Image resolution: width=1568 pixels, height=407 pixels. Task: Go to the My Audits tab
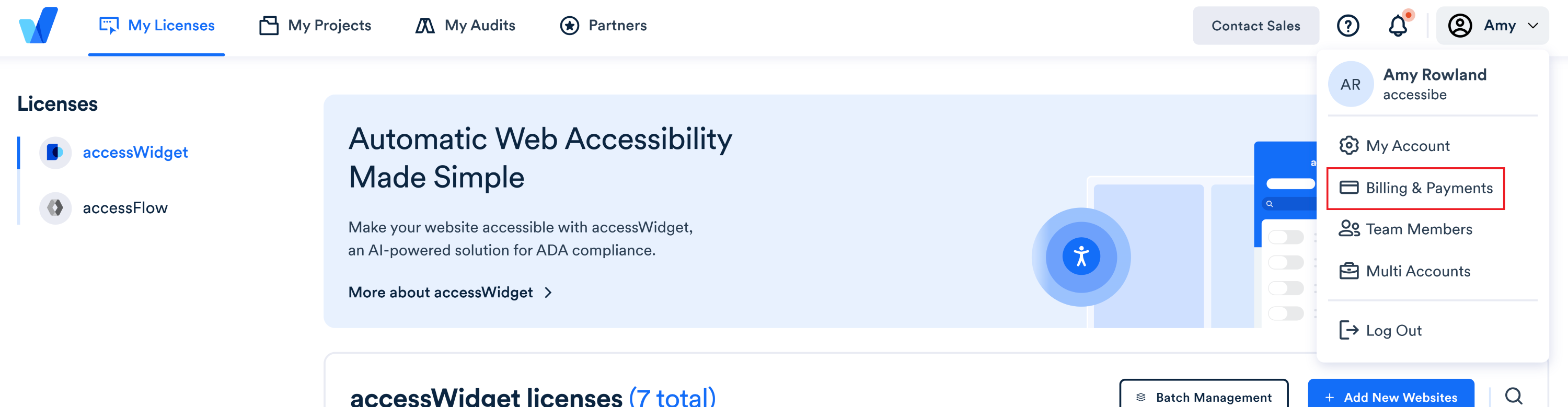(x=466, y=26)
